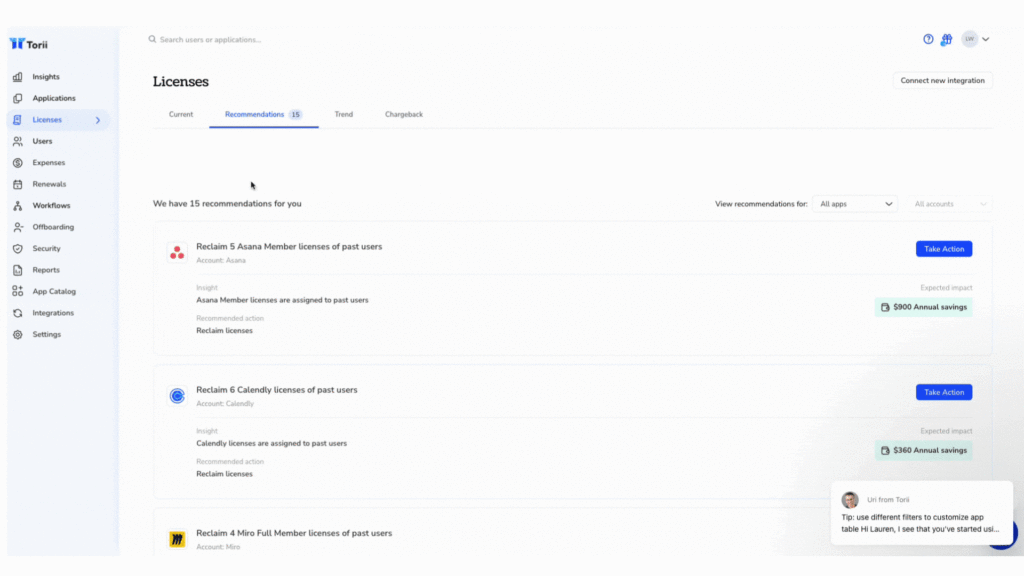Viewport: 1024px width, 576px height.
Task: Click the $360 Annual savings badge
Action: coord(923,451)
